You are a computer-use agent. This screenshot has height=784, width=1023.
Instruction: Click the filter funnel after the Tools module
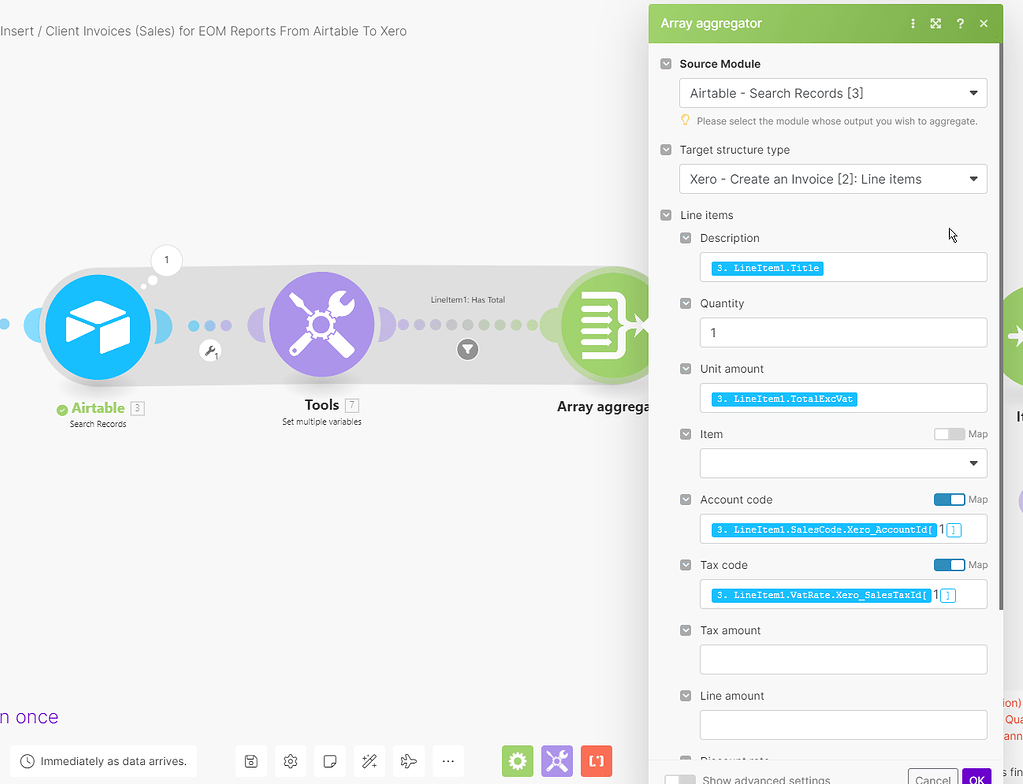click(467, 349)
